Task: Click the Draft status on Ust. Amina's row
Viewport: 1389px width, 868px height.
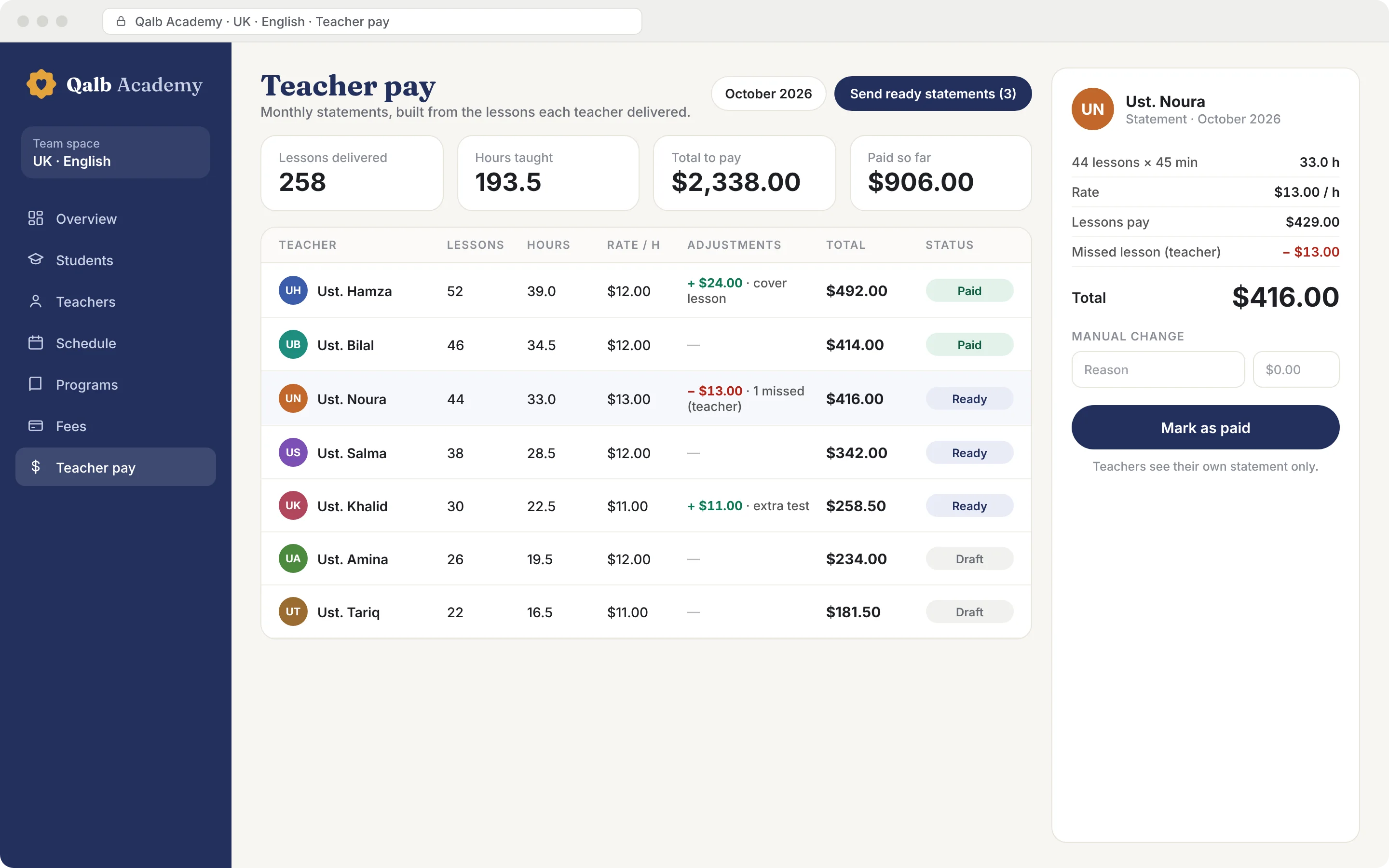Action: pos(969,559)
